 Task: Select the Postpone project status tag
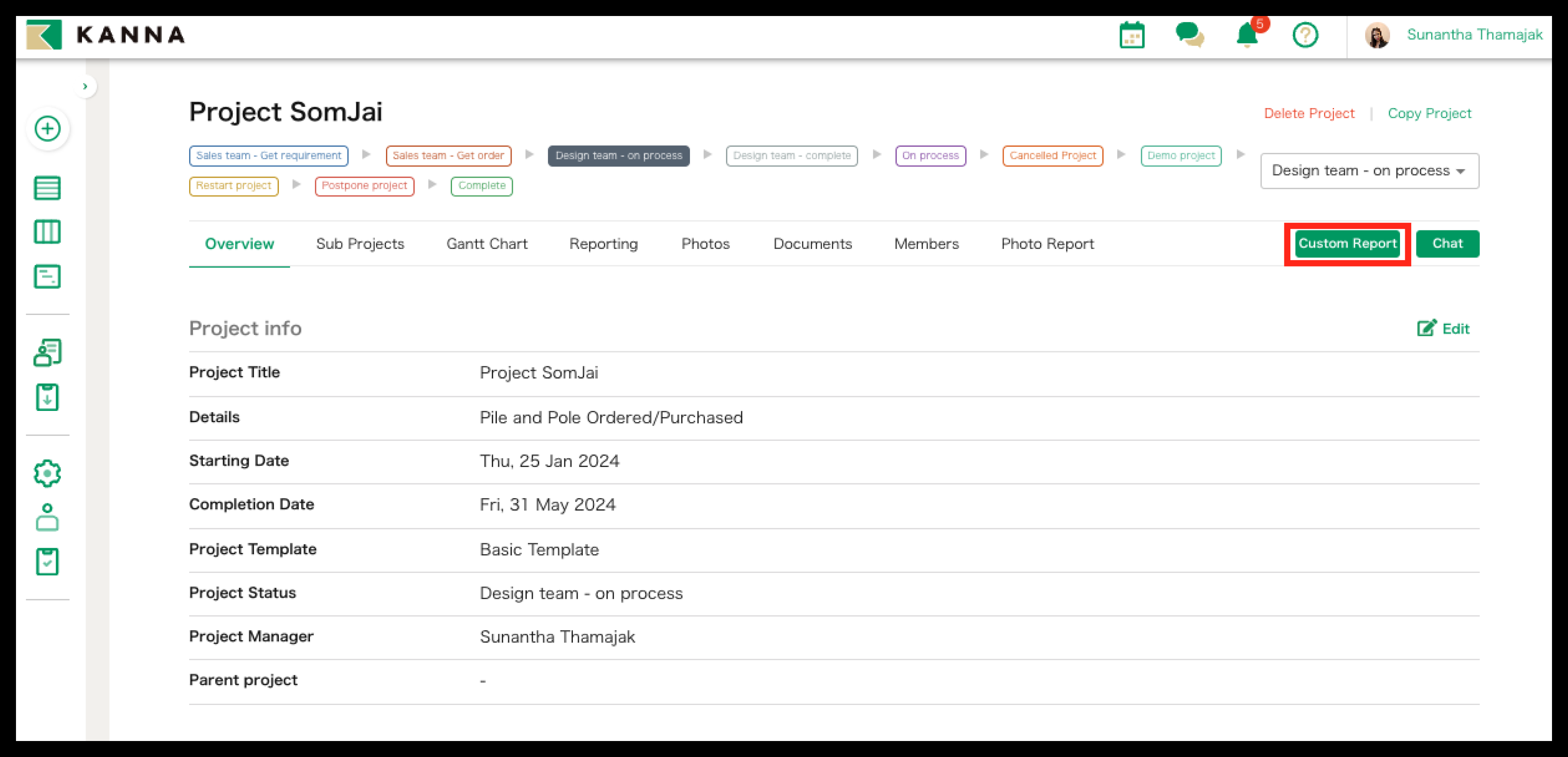pos(364,186)
